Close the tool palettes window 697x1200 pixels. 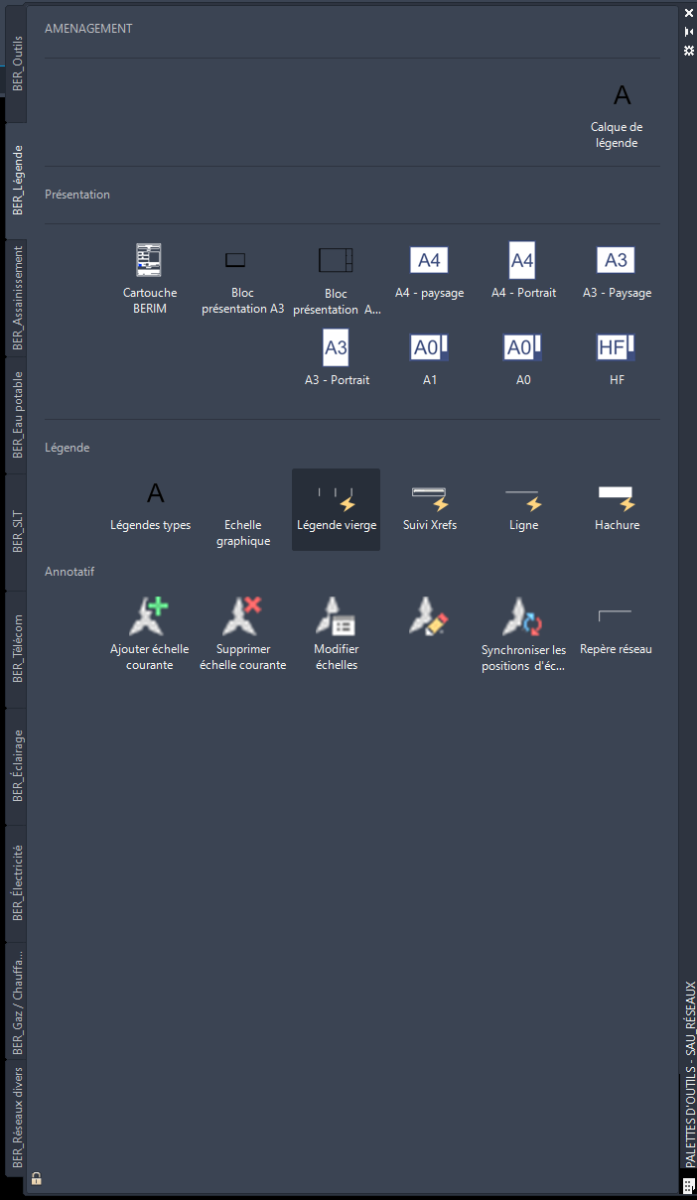coord(688,13)
